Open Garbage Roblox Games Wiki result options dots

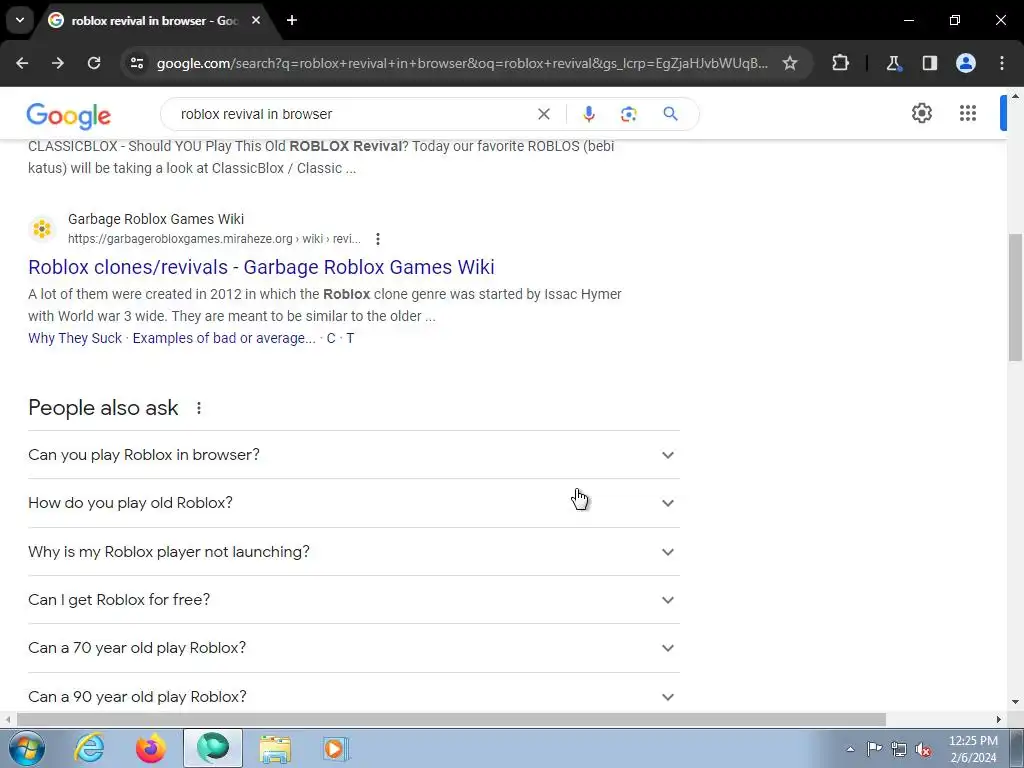point(377,239)
